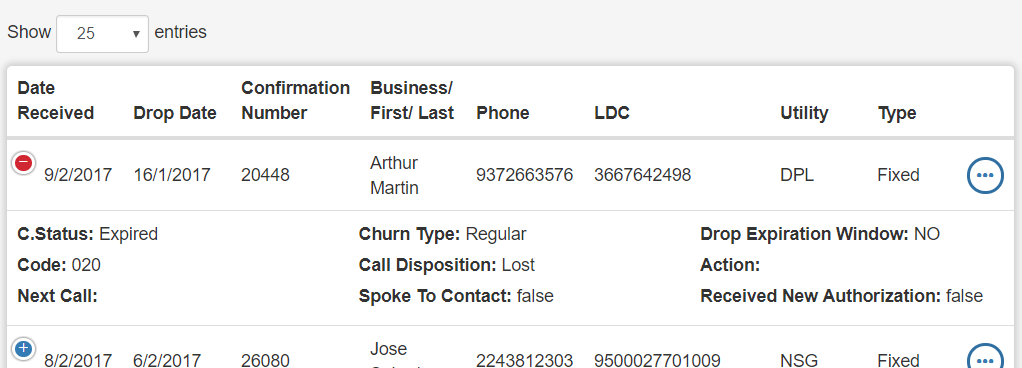The image size is (1022, 368).
Task: Collapse the Arthur Martin row details
Action: (24, 163)
